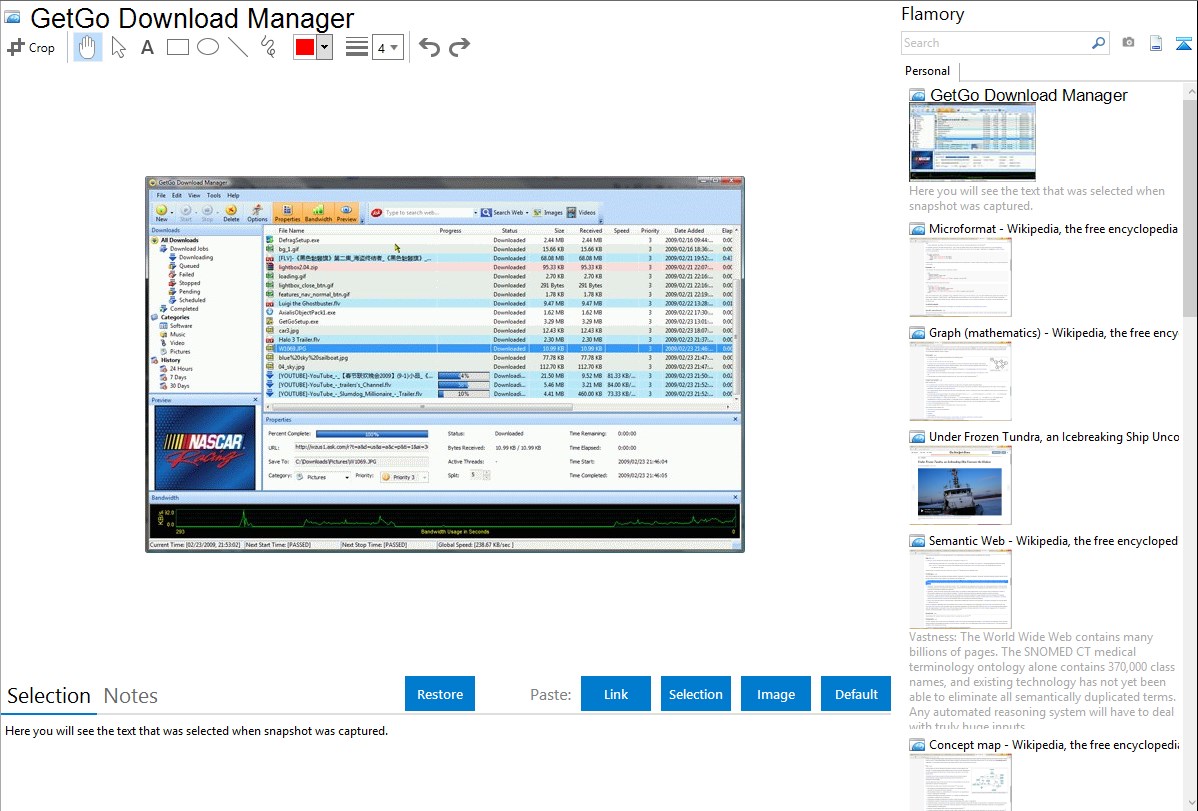Click the icon beside the sidebar GetGo Download Manager title
Image resolution: width=1198 pixels, height=811 pixels.
coord(917,96)
